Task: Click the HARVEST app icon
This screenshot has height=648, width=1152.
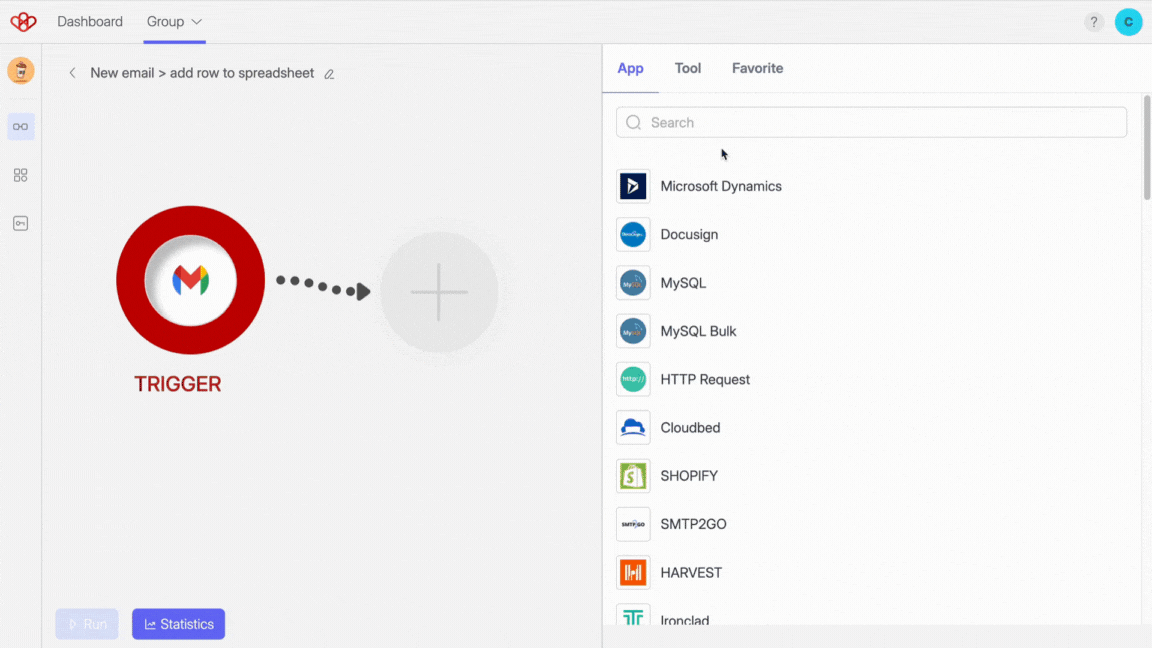Action: click(x=633, y=572)
